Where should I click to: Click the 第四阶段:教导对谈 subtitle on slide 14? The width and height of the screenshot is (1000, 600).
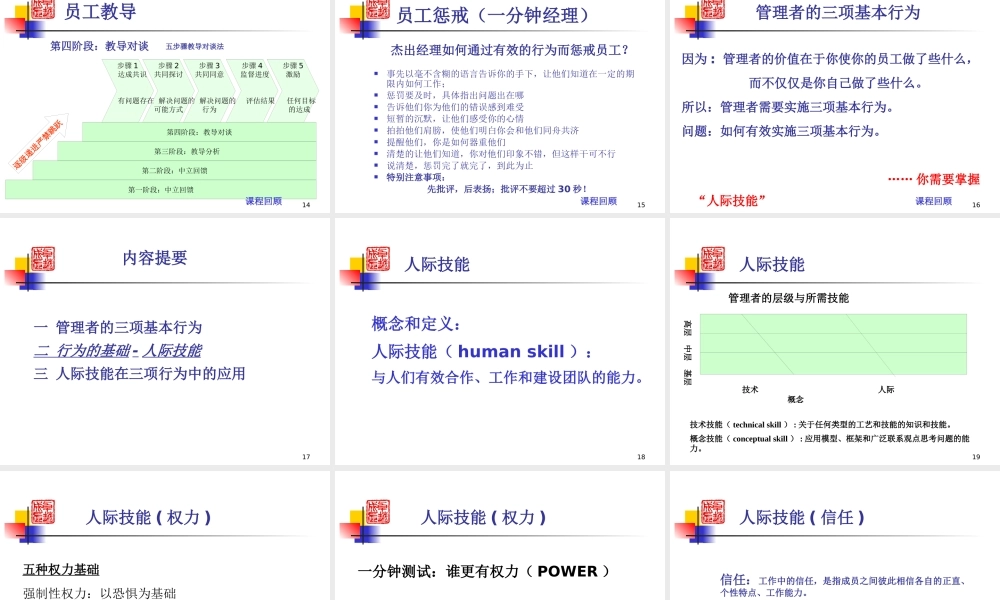coord(99,46)
